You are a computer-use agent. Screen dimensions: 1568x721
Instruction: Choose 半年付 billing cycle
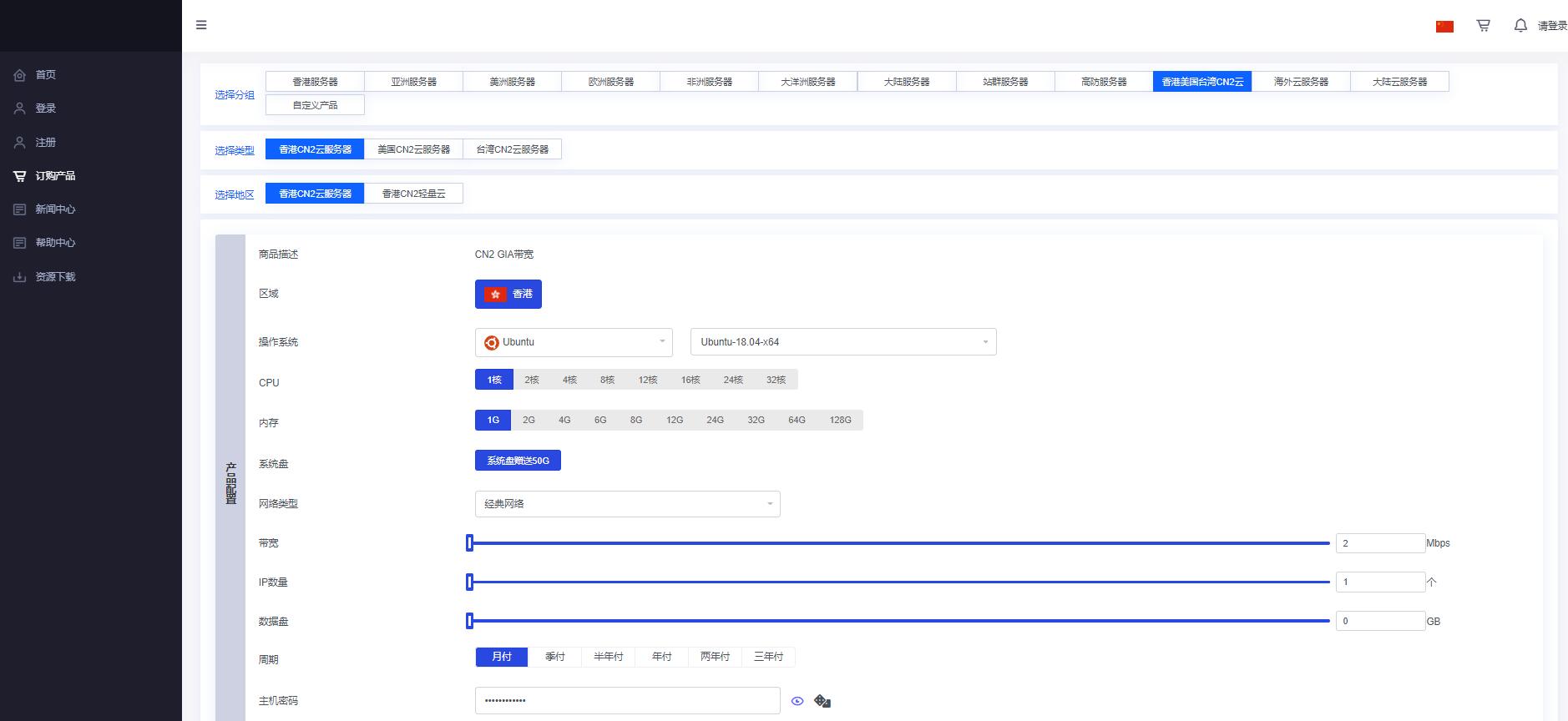[x=609, y=657]
